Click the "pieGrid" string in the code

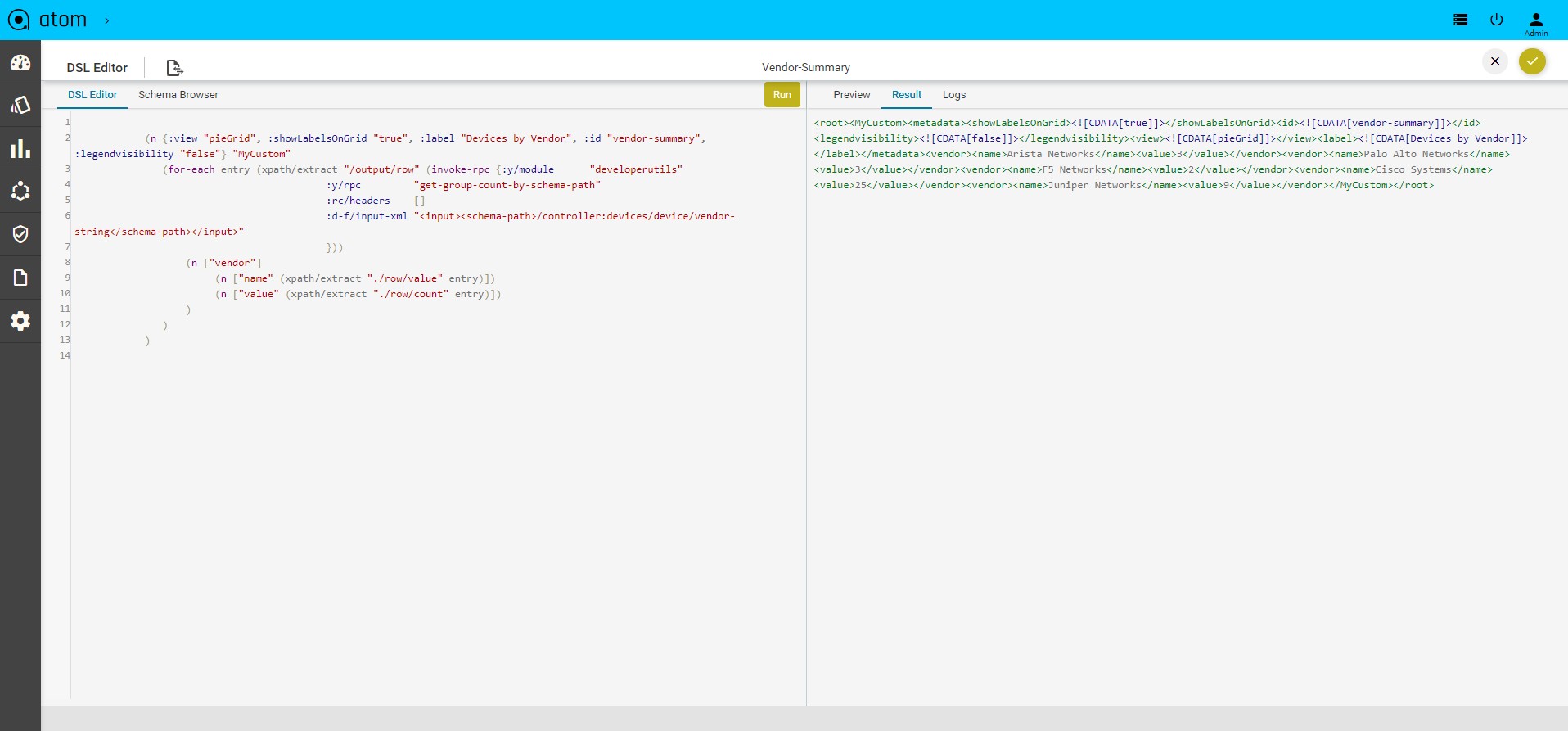click(x=230, y=138)
